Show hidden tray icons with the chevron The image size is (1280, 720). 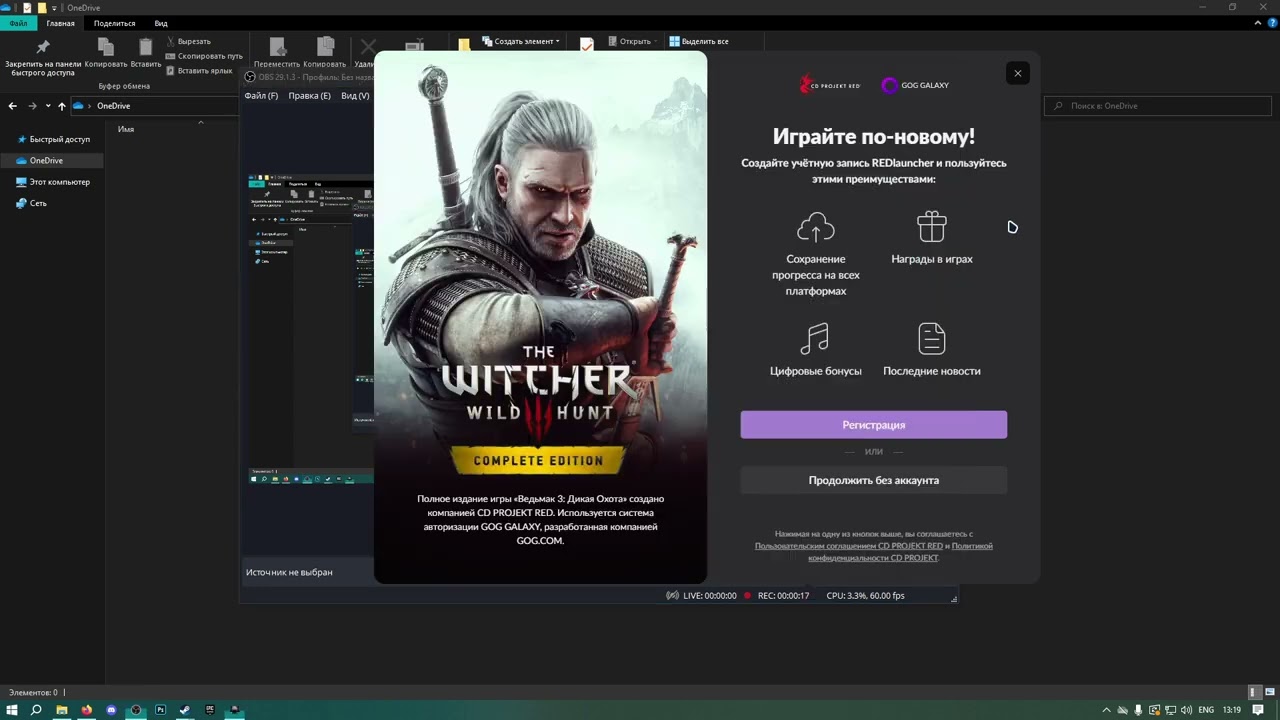pos(1106,710)
